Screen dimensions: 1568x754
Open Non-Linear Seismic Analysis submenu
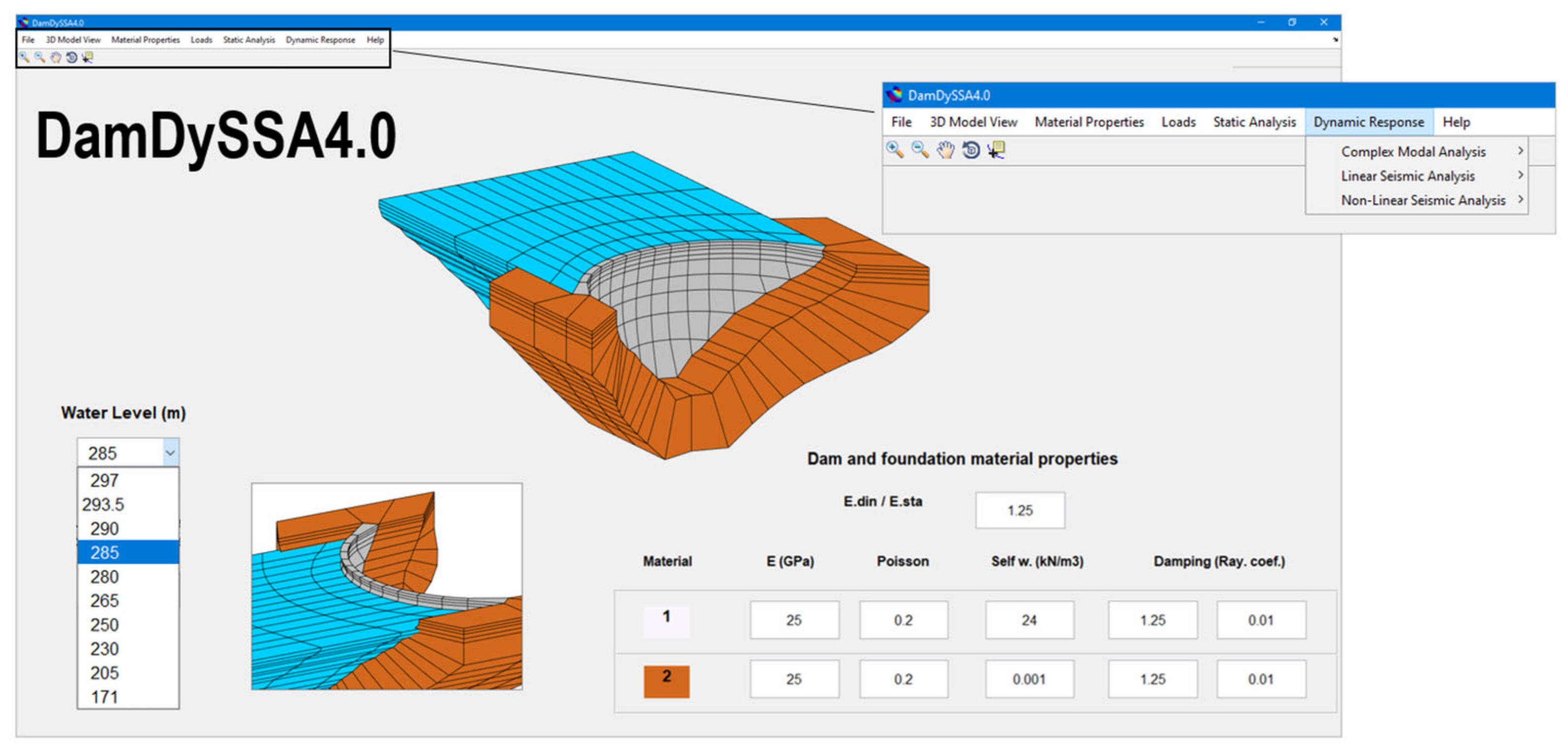pyautogui.click(x=1422, y=200)
